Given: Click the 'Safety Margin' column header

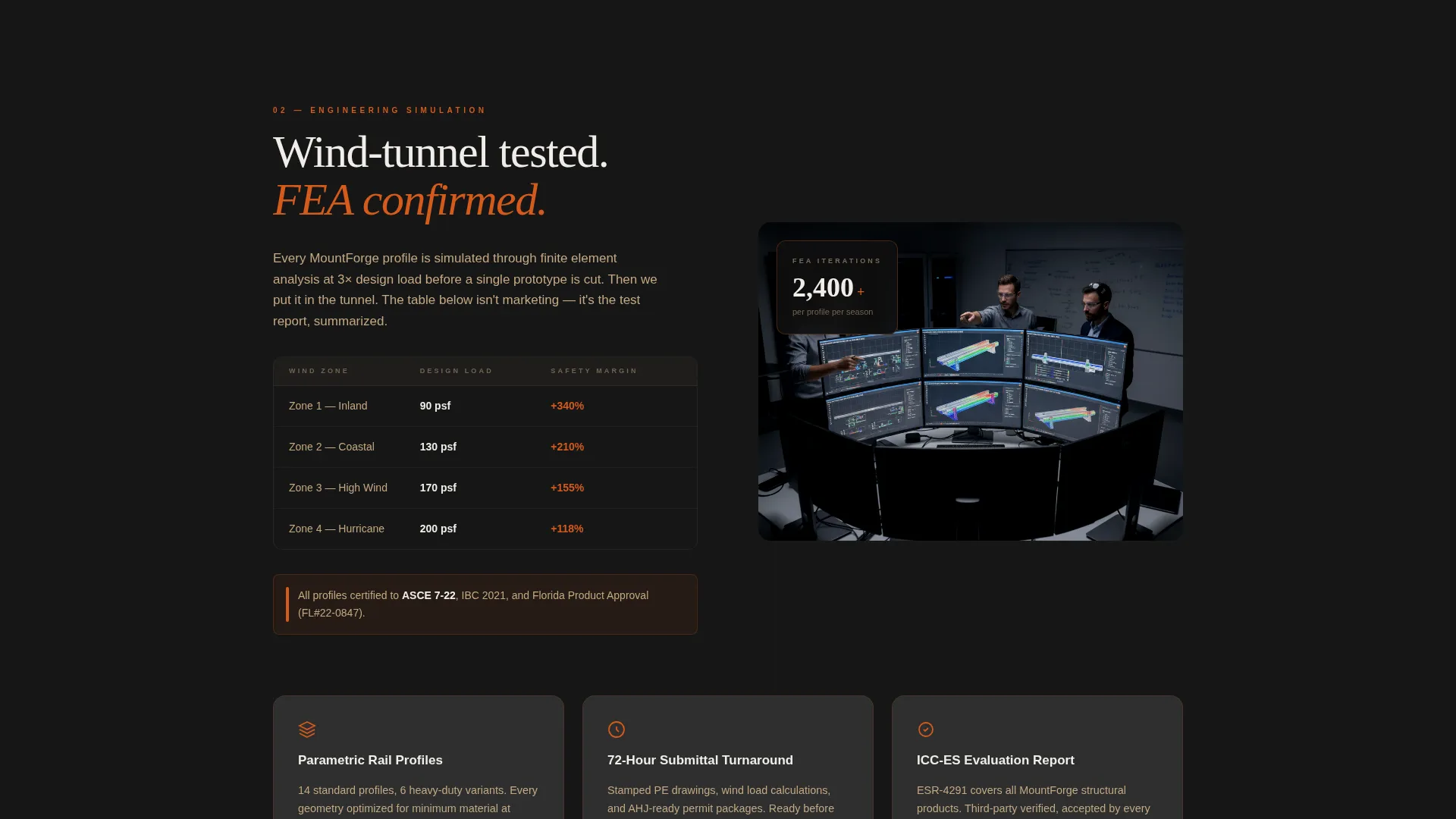Looking at the screenshot, I should (594, 371).
